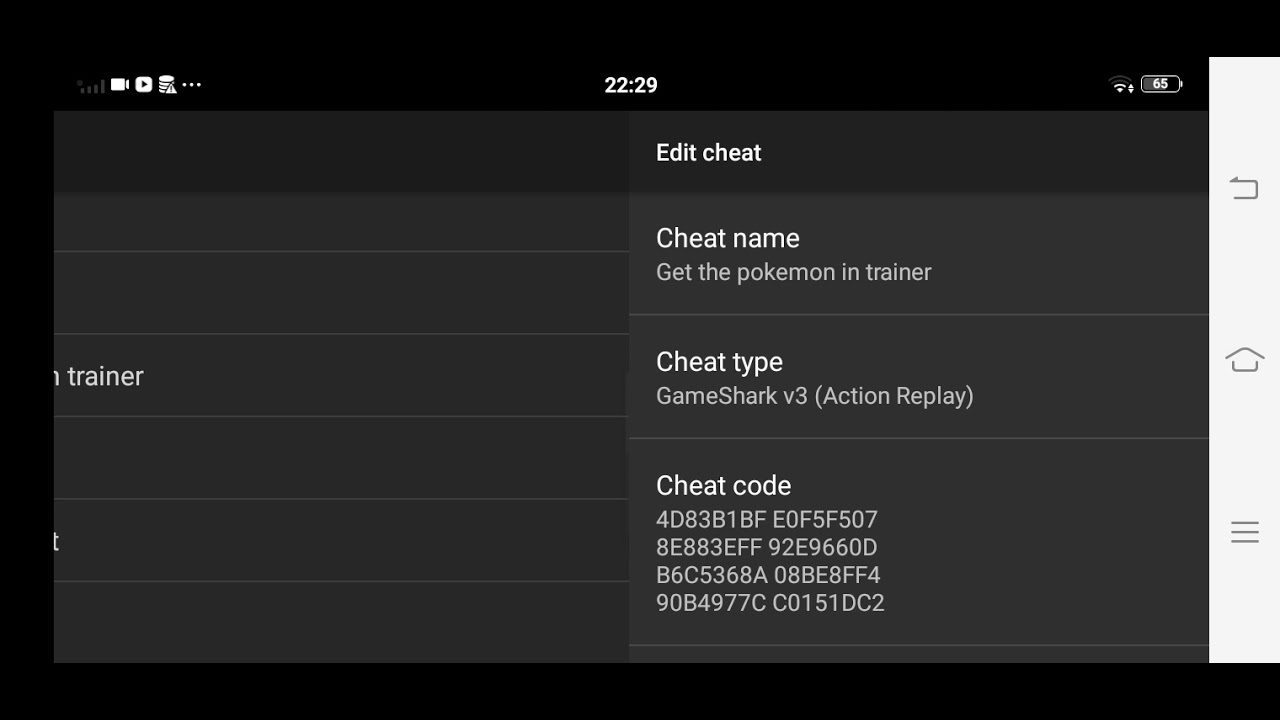Open the three-line recents menu icon
The width and height of the screenshot is (1280, 720).
(x=1244, y=532)
